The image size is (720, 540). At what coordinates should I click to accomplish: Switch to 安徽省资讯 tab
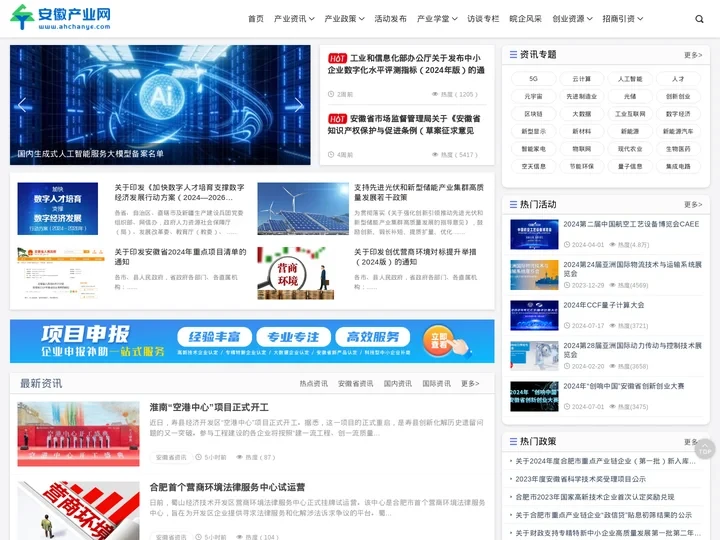[x=355, y=383]
